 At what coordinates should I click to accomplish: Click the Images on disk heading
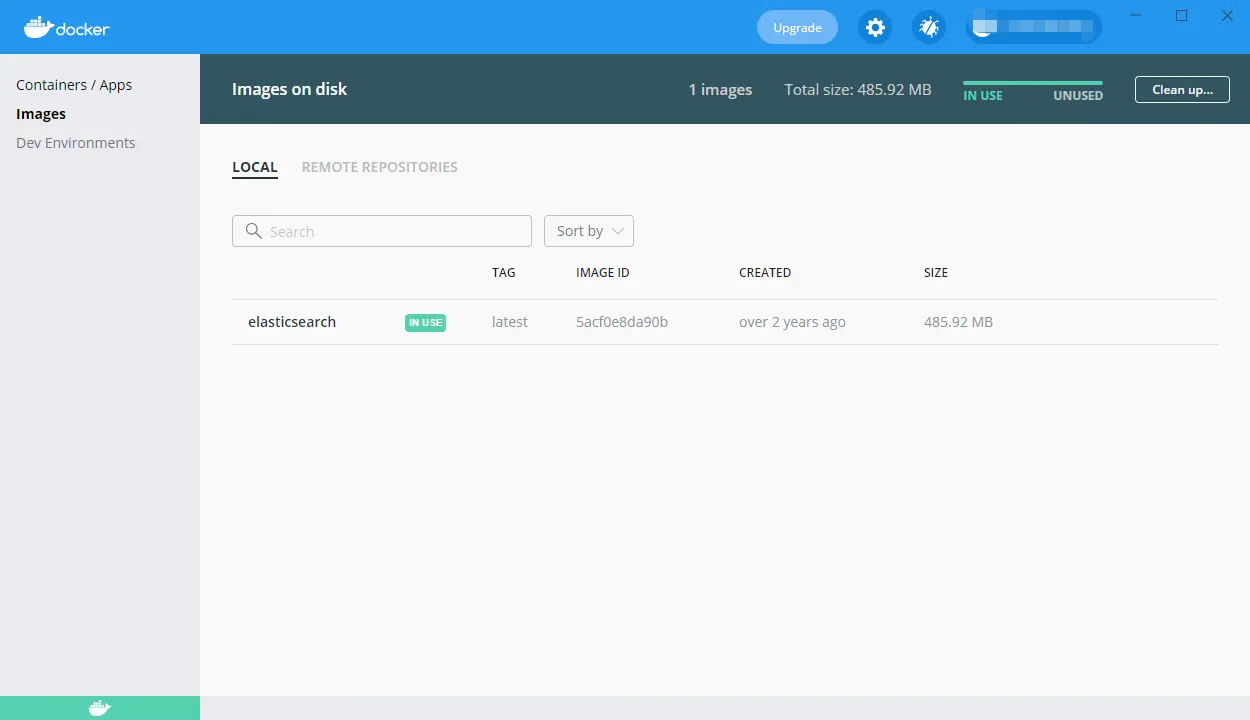290,89
